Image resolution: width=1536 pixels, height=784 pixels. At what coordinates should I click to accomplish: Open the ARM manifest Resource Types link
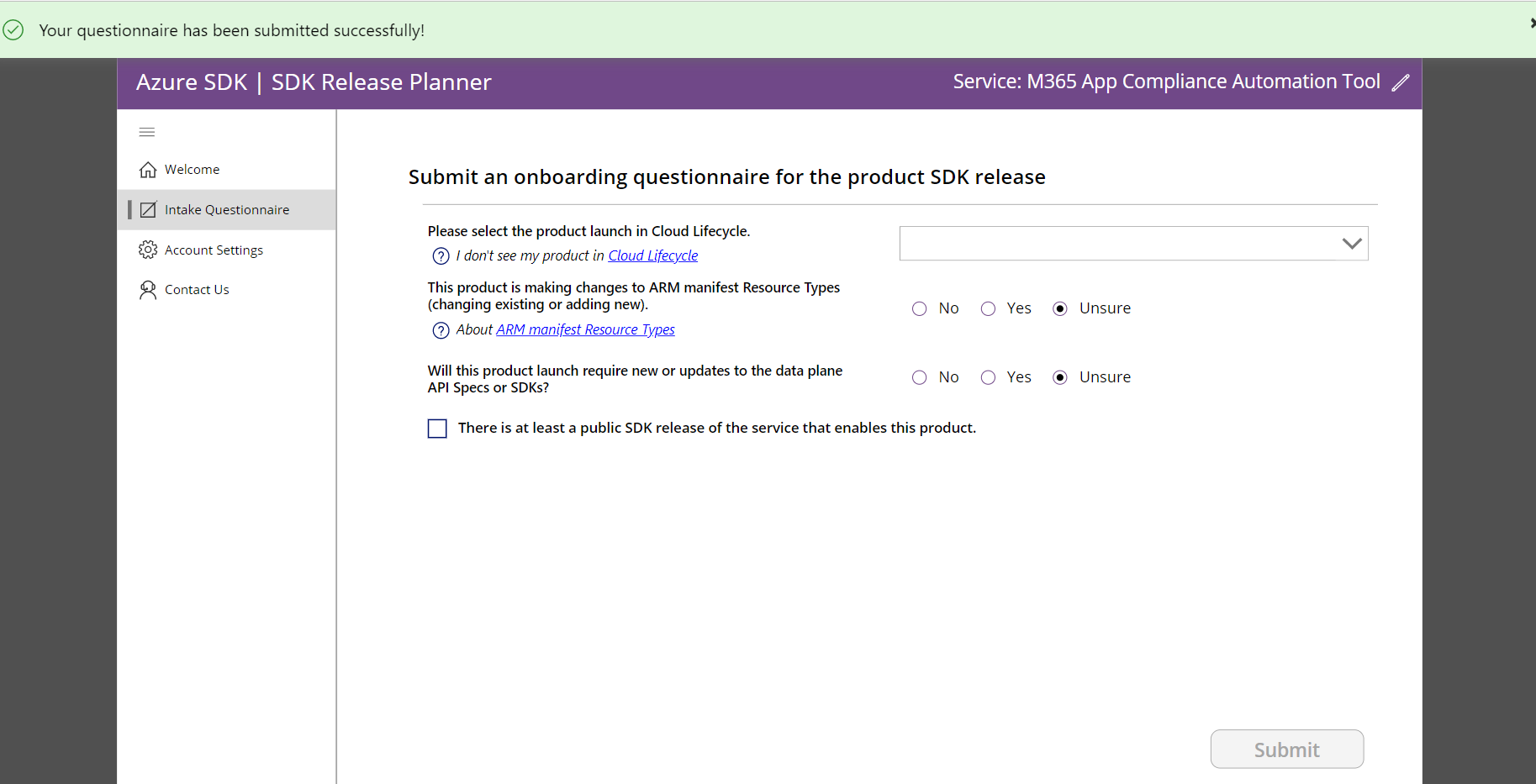pyautogui.click(x=585, y=329)
